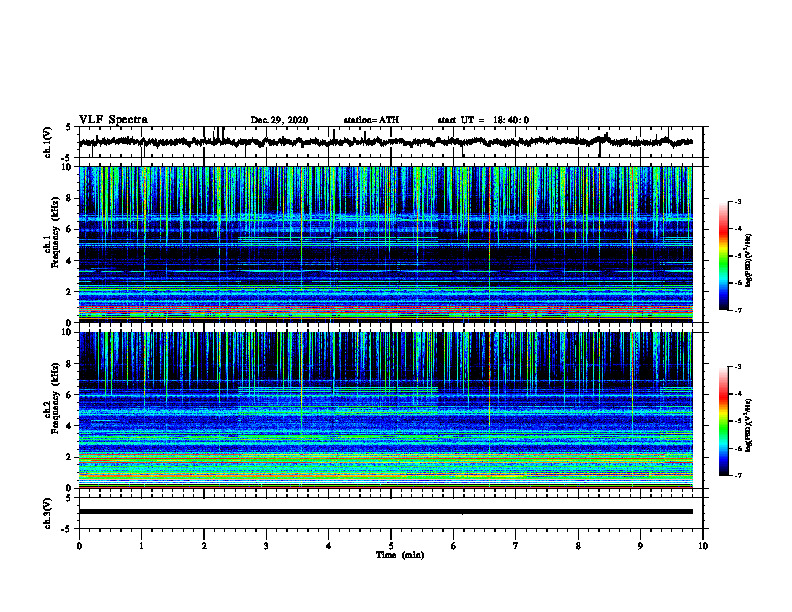Click the ch.1 waveform trace panel
This screenshot has height=612, width=792.
pyautogui.click(x=391, y=142)
